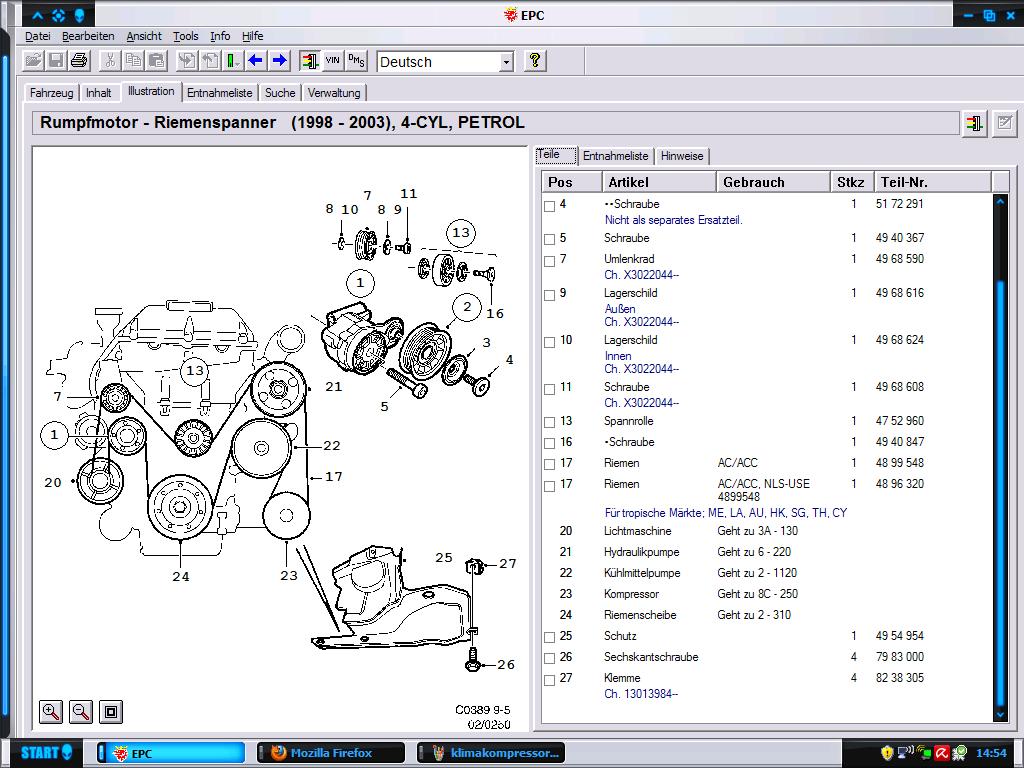This screenshot has height=768, width=1024.
Task: Switch to Mozilla Firefox in taskbar
Action: click(x=331, y=752)
